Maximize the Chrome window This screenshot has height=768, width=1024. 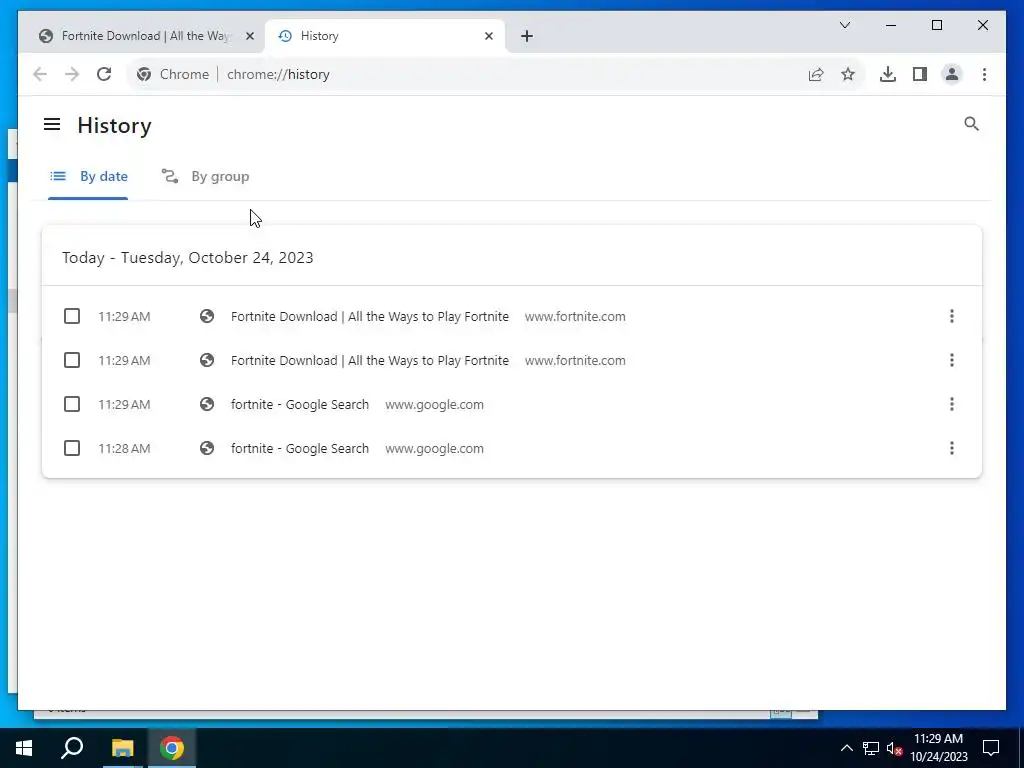[936, 25]
